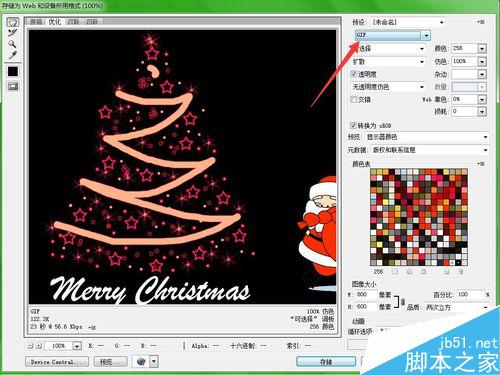Click the browser preview globe icon

click(141, 361)
